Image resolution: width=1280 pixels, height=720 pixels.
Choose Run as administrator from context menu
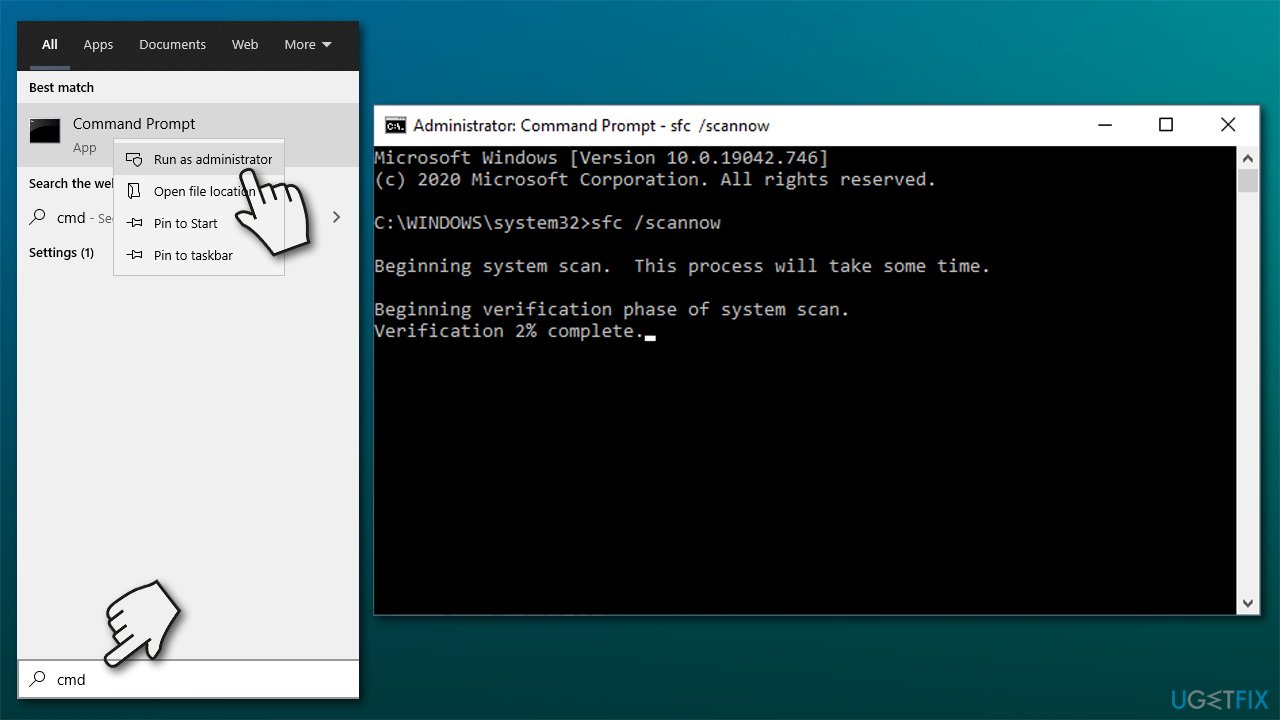[199, 159]
